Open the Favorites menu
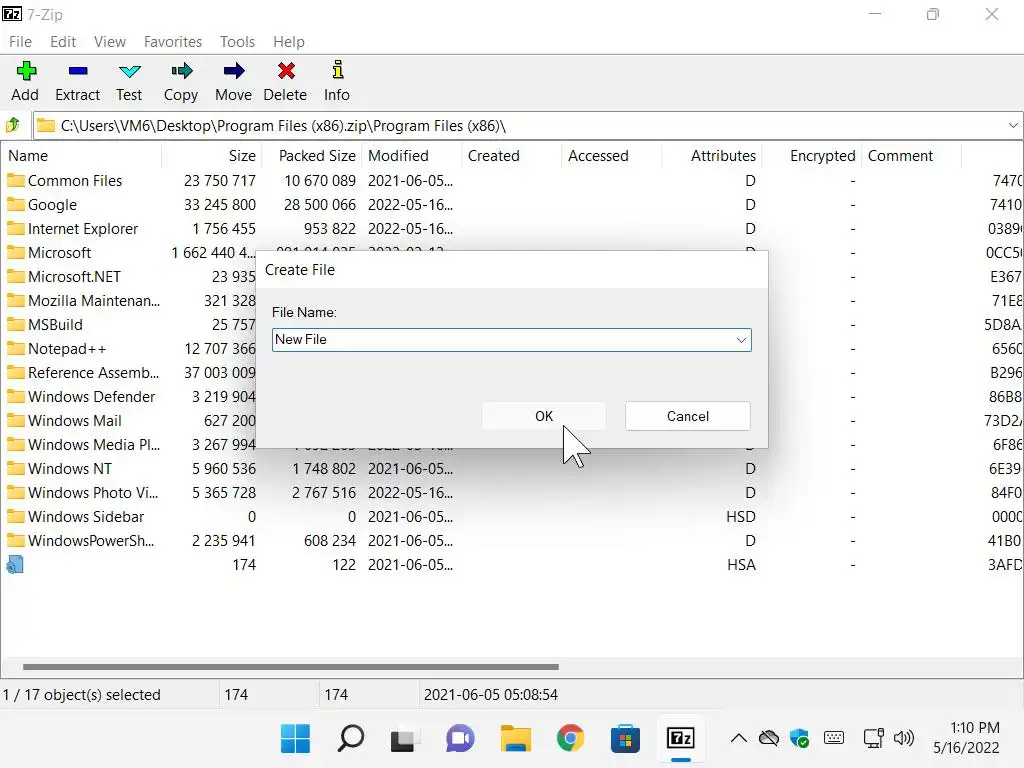The image size is (1024, 768). 173,42
